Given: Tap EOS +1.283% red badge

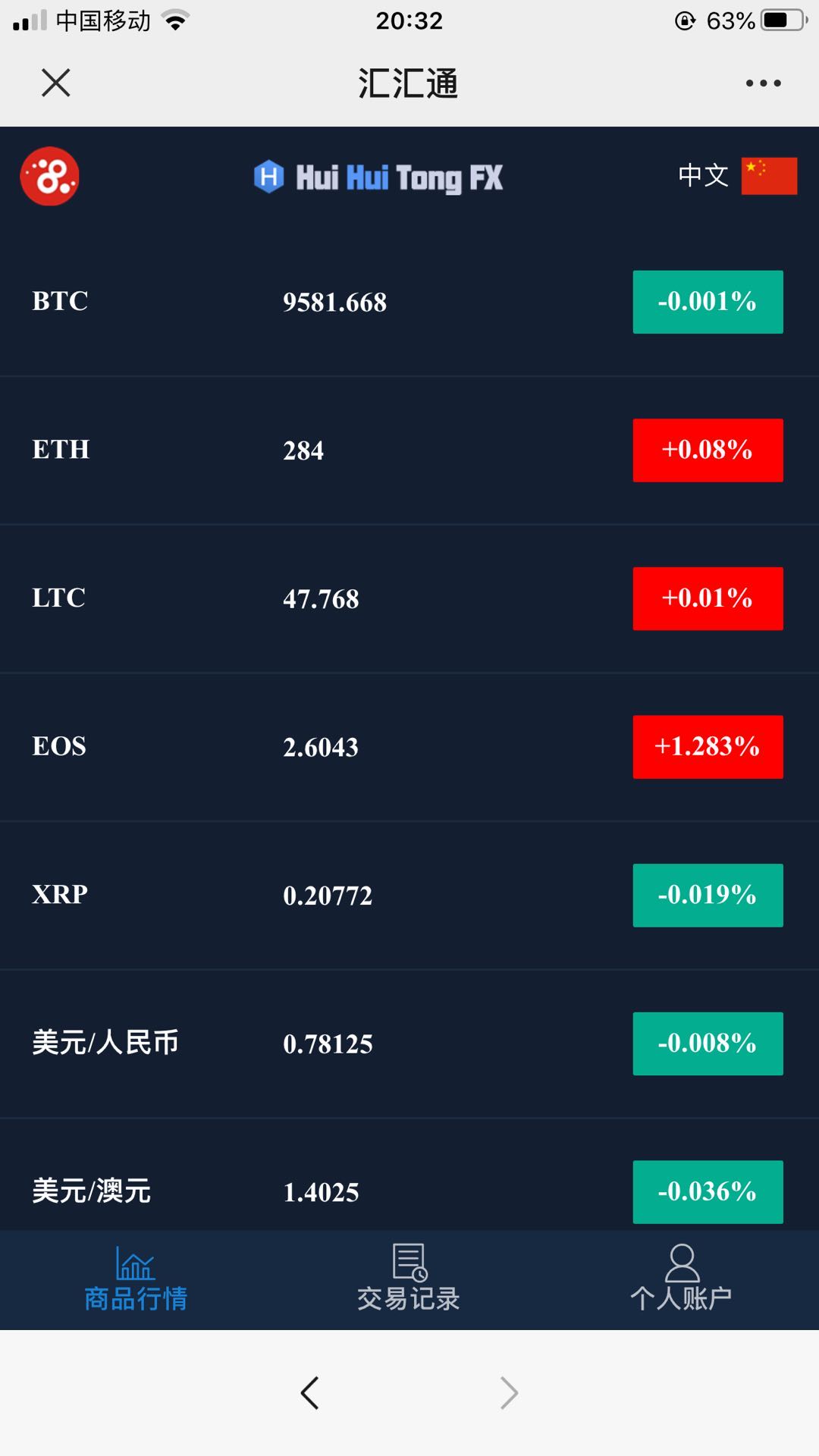Looking at the screenshot, I should tap(708, 746).
